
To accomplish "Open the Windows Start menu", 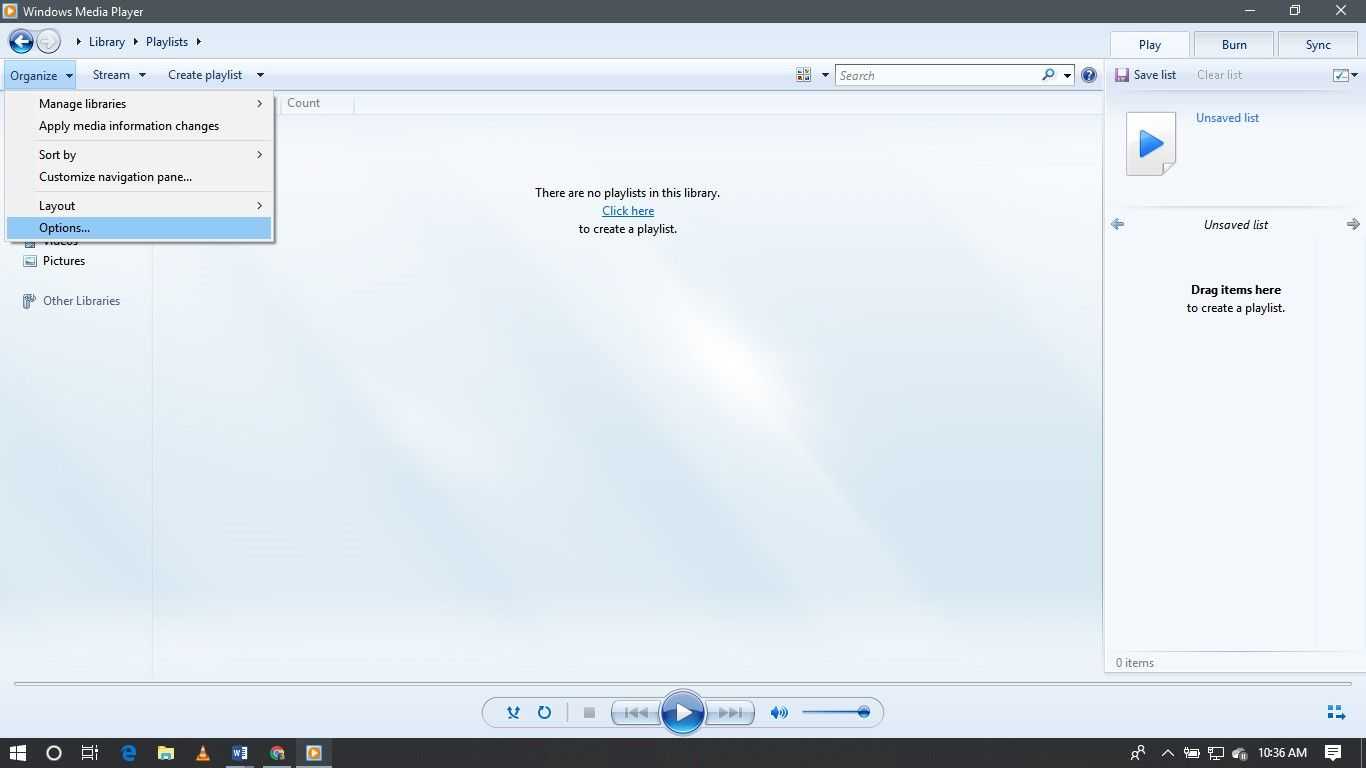I will (x=17, y=753).
